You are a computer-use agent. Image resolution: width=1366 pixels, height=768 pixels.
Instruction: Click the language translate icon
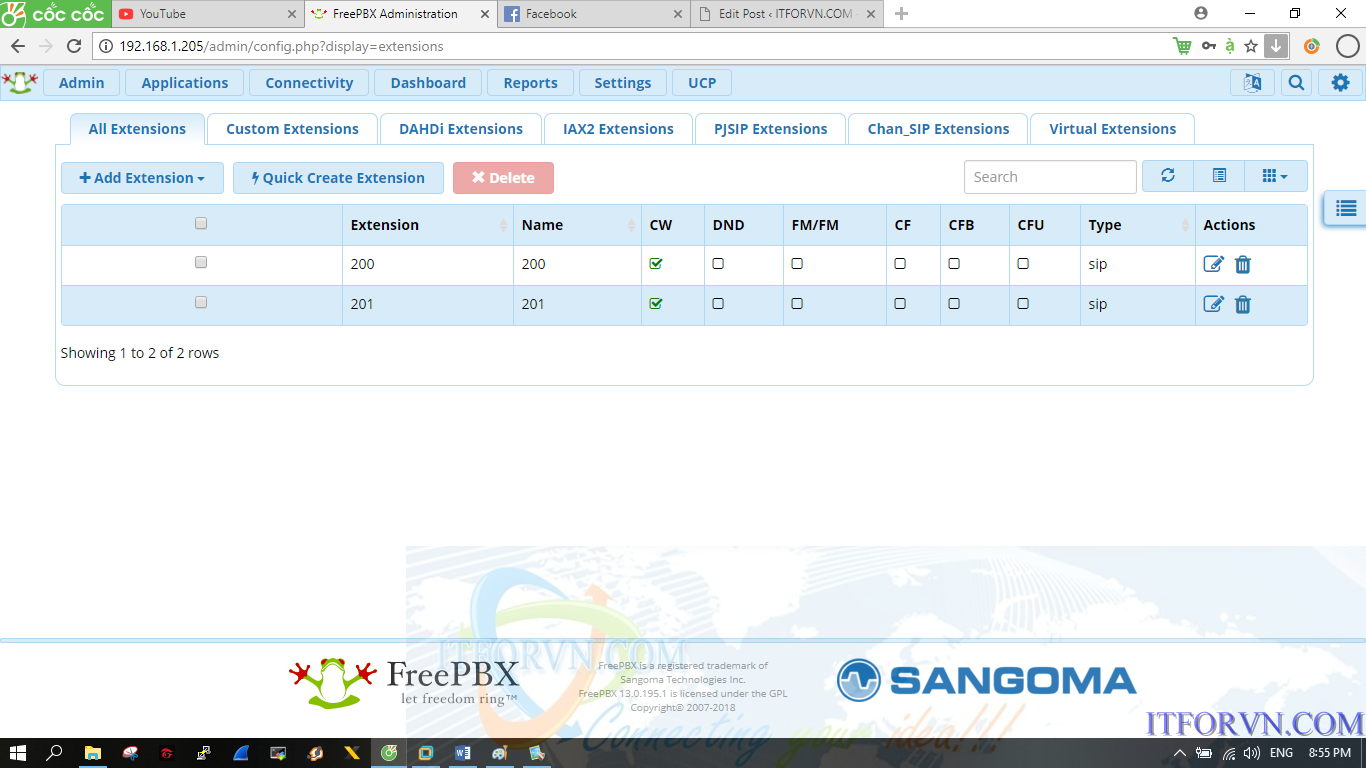[1252, 83]
